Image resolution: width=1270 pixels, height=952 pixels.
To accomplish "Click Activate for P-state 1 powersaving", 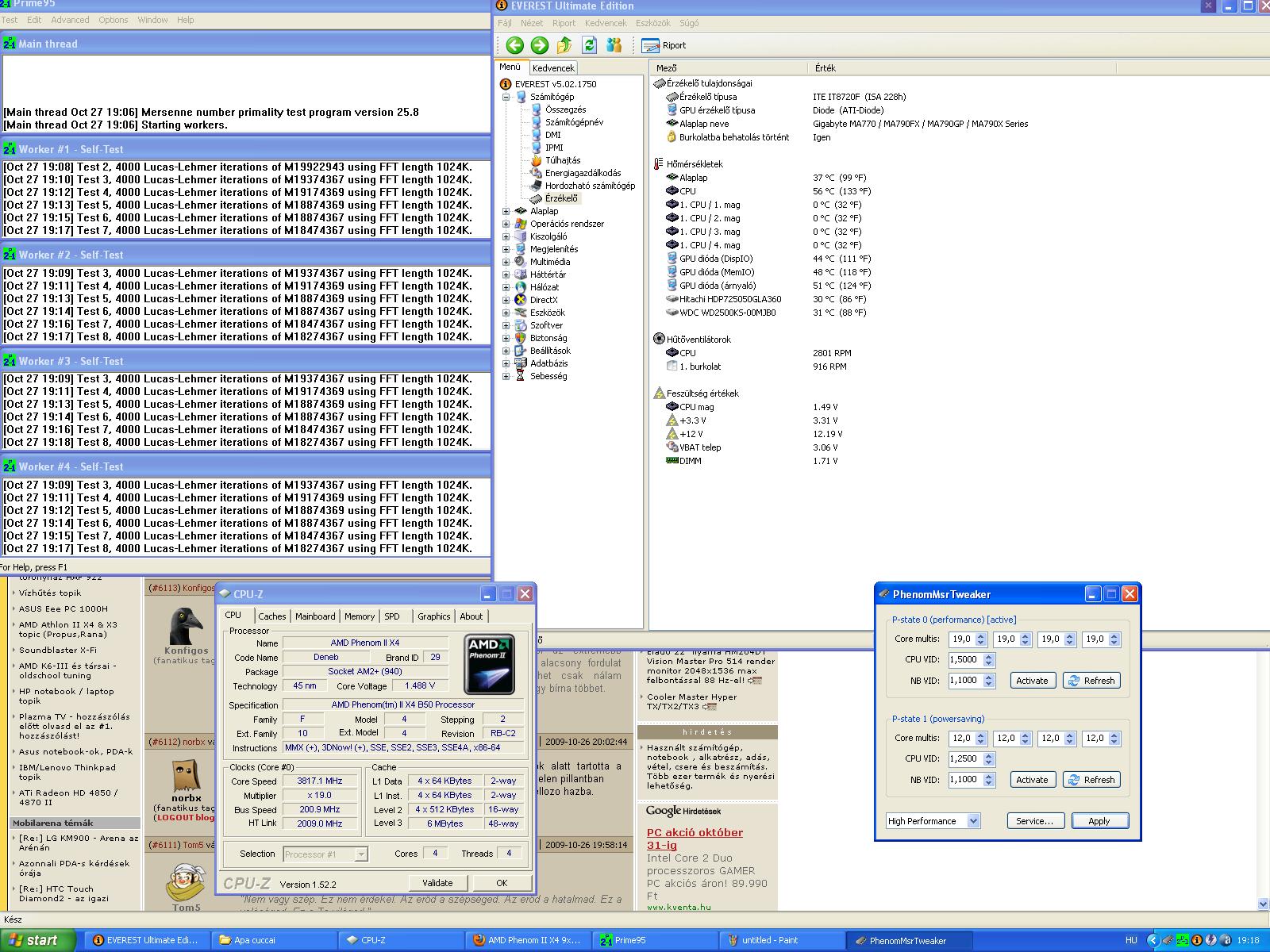I will 1032,780.
